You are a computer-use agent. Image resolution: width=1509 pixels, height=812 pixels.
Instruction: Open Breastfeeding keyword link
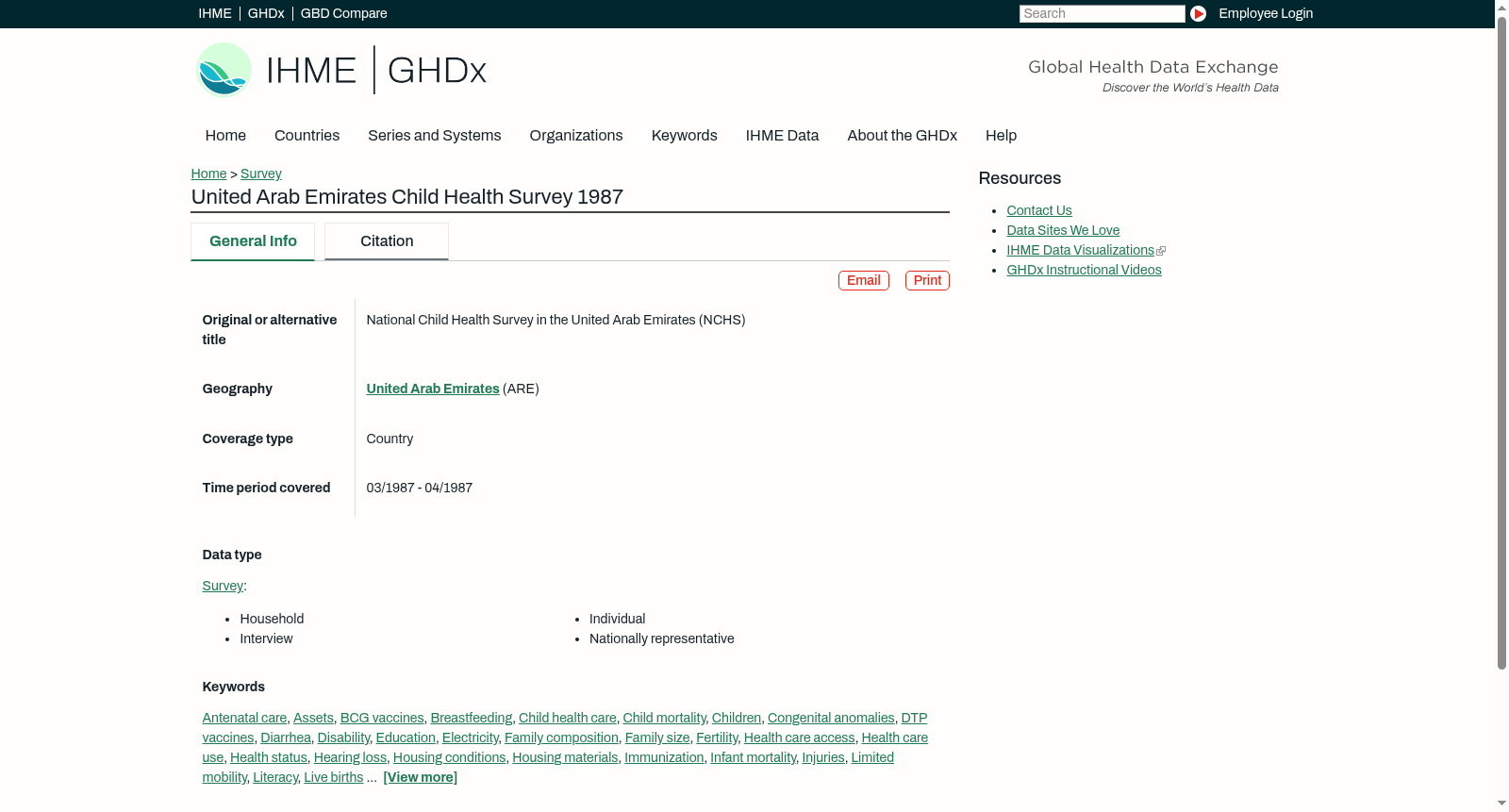click(472, 718)
